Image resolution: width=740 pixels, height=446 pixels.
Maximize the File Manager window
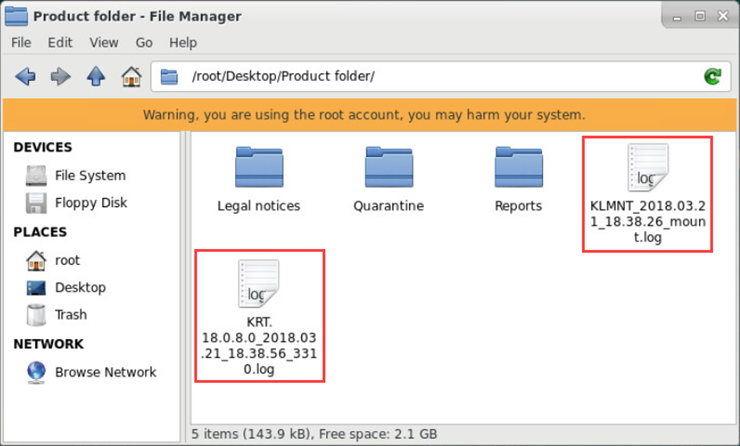click(x=700, y=16)
